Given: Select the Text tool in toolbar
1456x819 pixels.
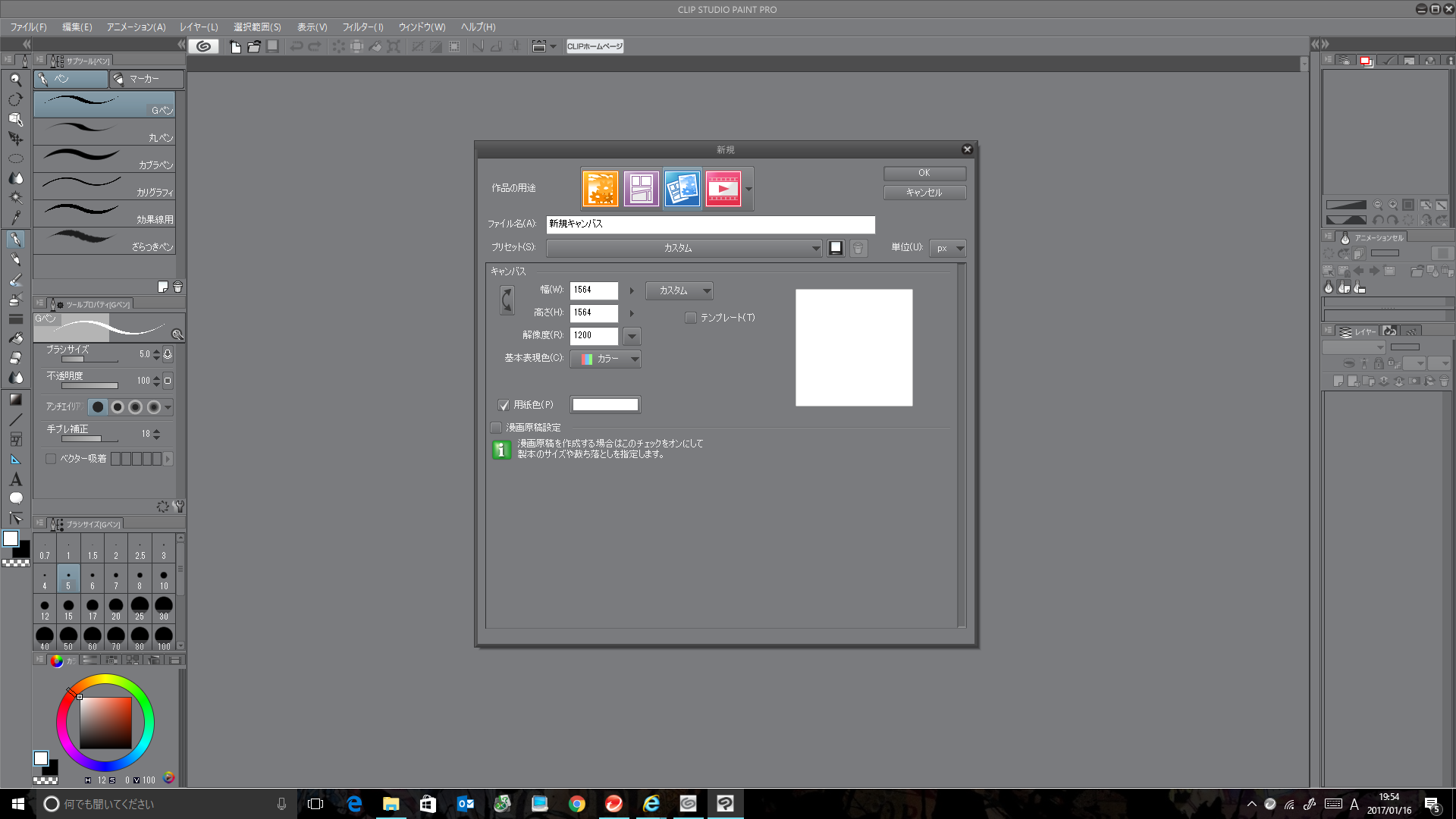Looking at the screenshot, I should (16, 479).
